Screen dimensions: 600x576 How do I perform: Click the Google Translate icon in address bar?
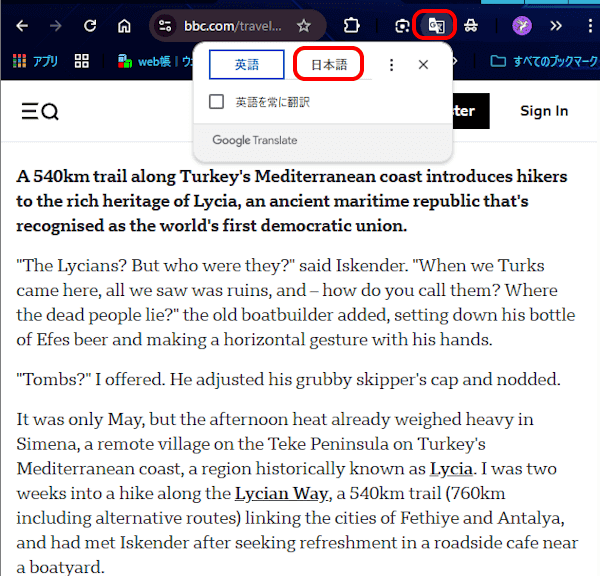[435, 25]
